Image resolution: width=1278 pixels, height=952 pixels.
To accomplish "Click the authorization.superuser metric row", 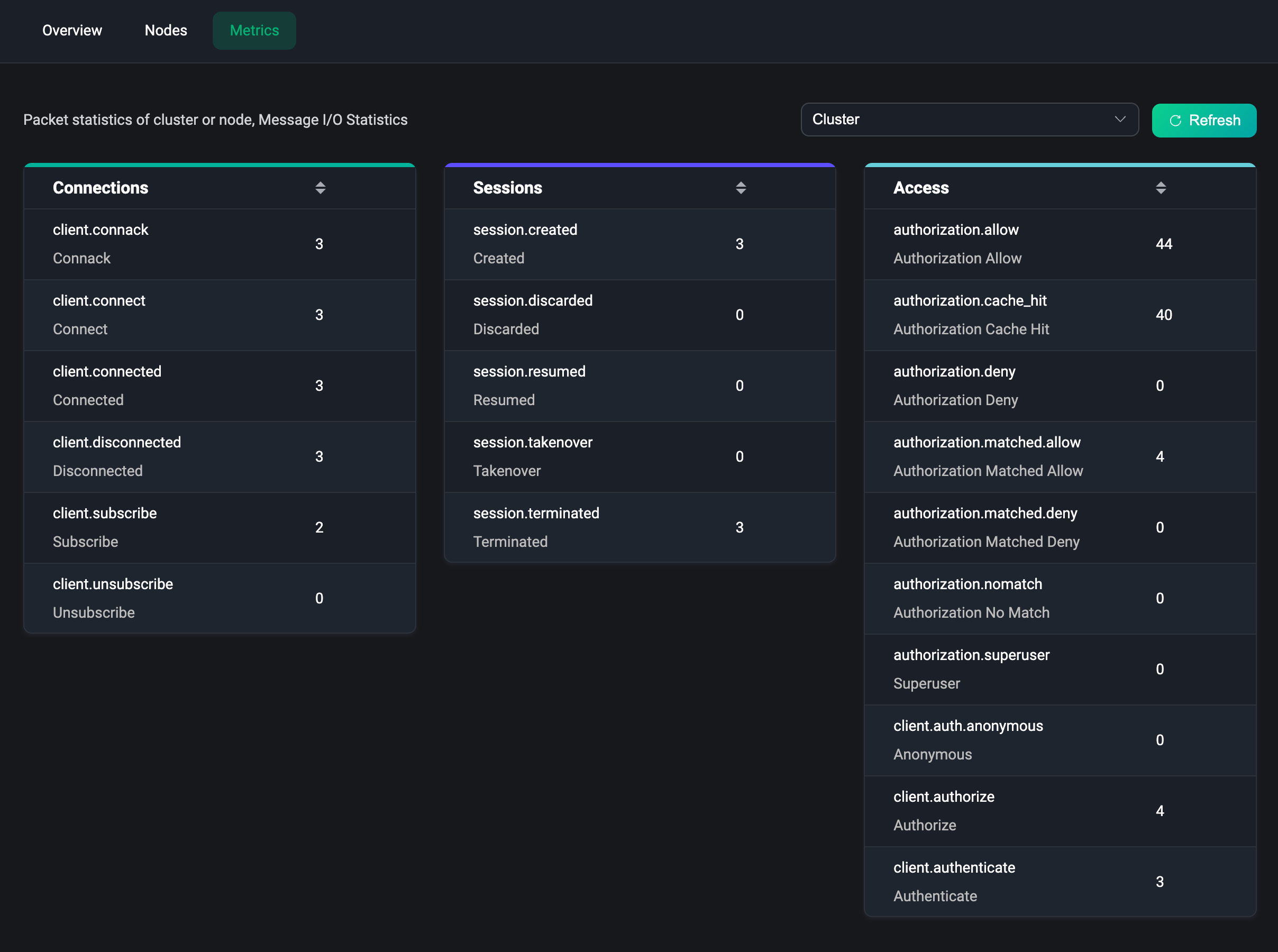I will pyautogui.click(x=1059, y=669).
